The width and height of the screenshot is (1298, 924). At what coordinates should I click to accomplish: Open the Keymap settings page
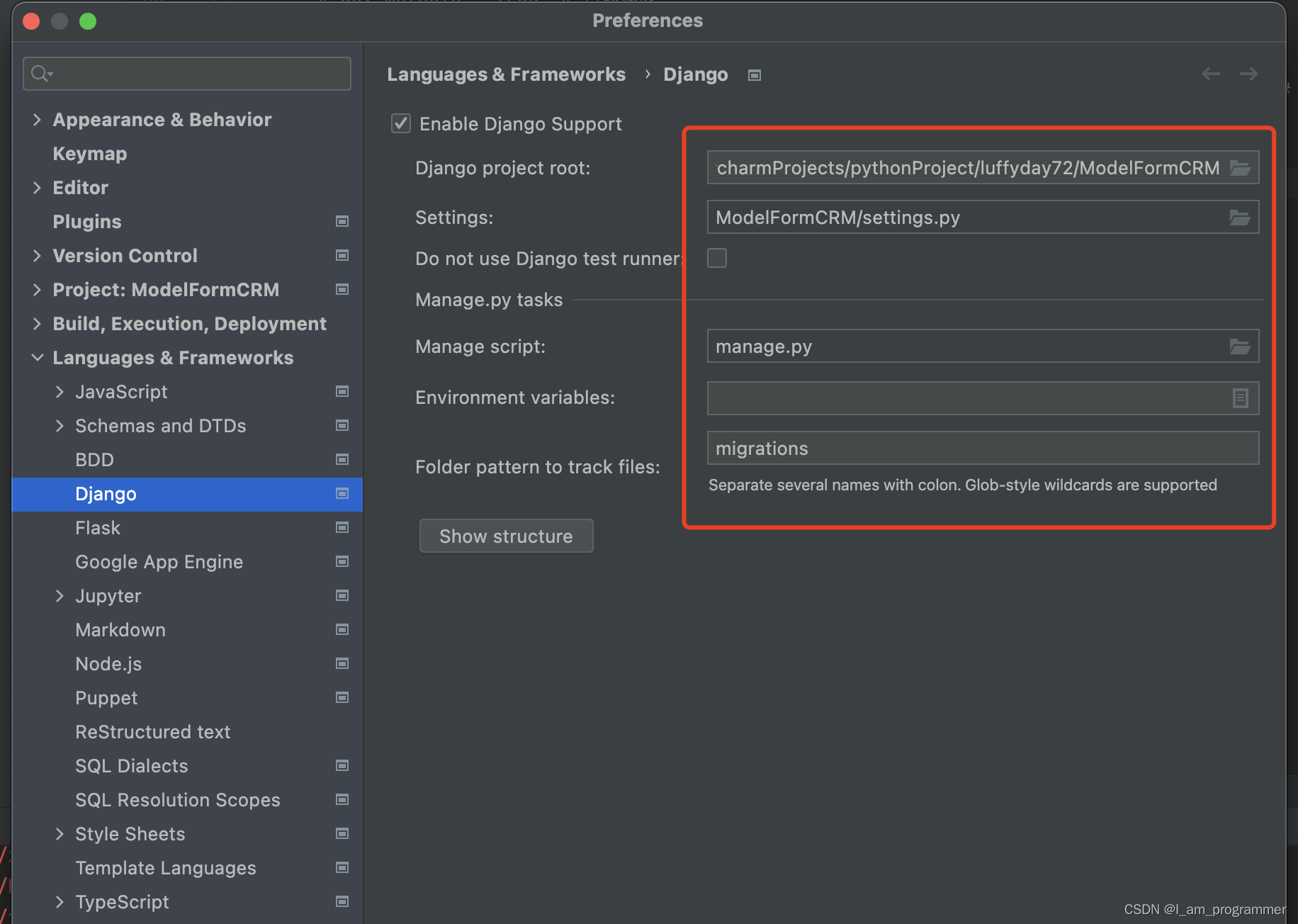click(x=89, y=153)
